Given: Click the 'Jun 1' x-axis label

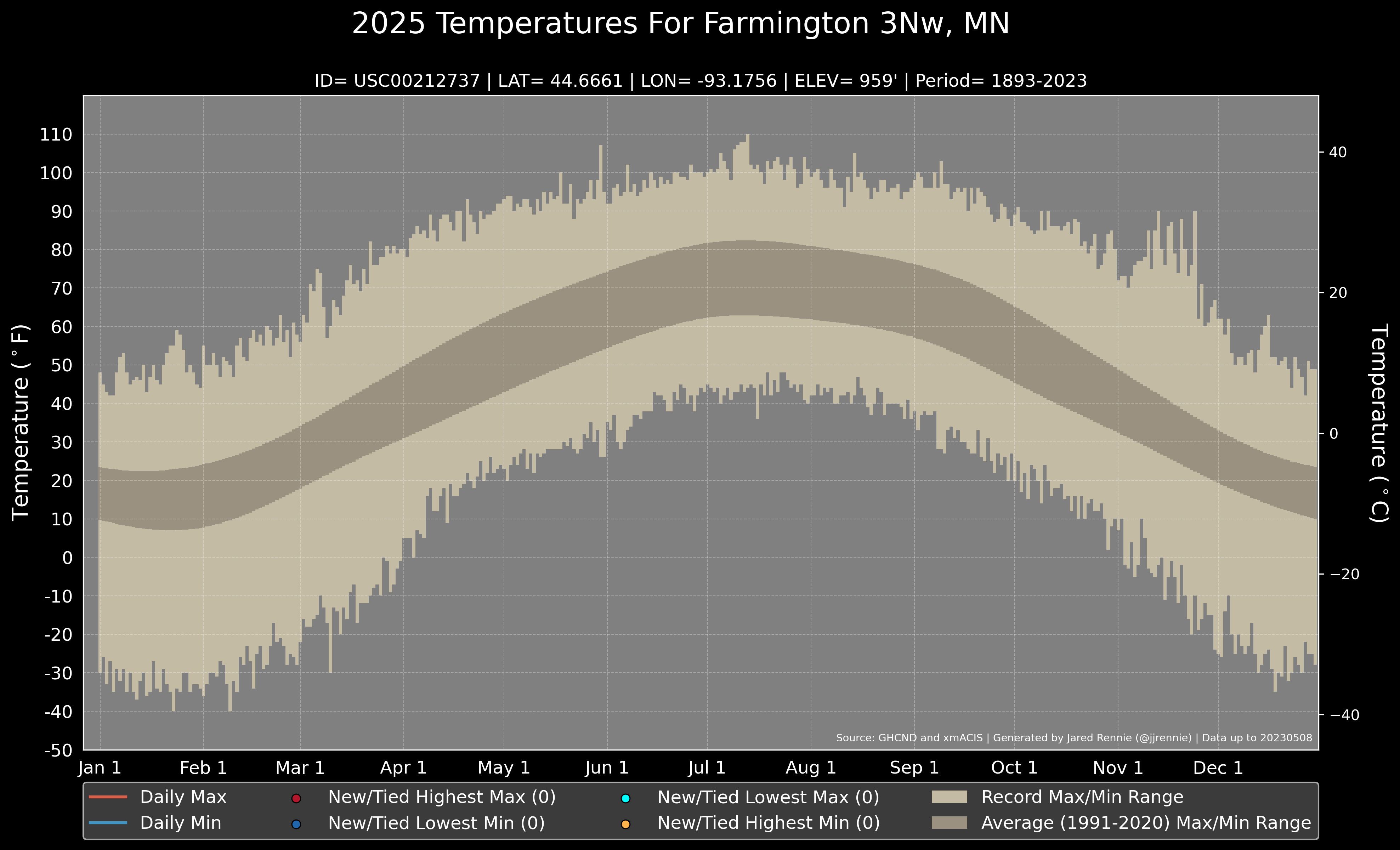Looking at the screenshot, I should coord(607,768).
